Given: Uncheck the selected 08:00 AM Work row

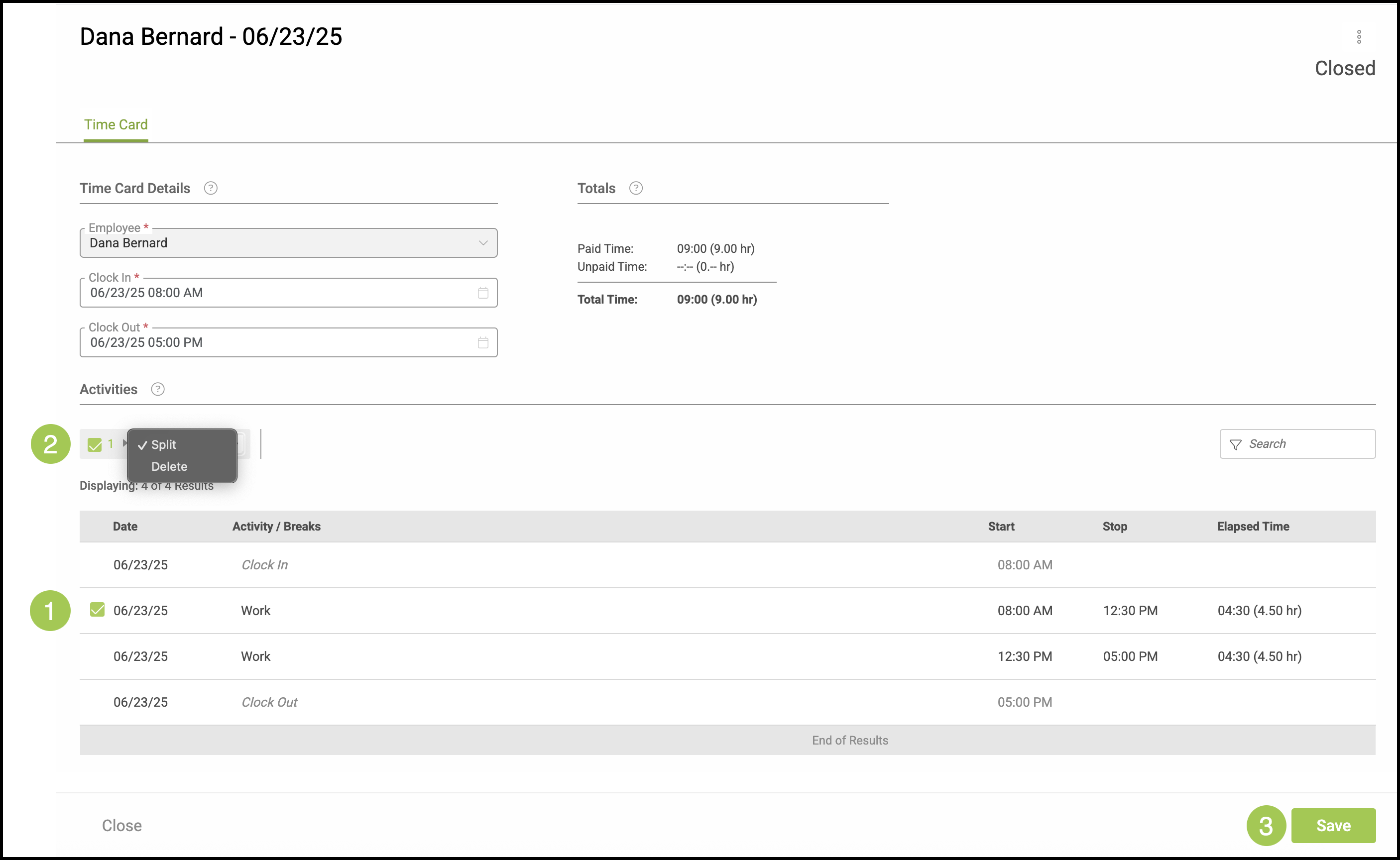Looking at the screenshot, I should (x=97, y=610).
